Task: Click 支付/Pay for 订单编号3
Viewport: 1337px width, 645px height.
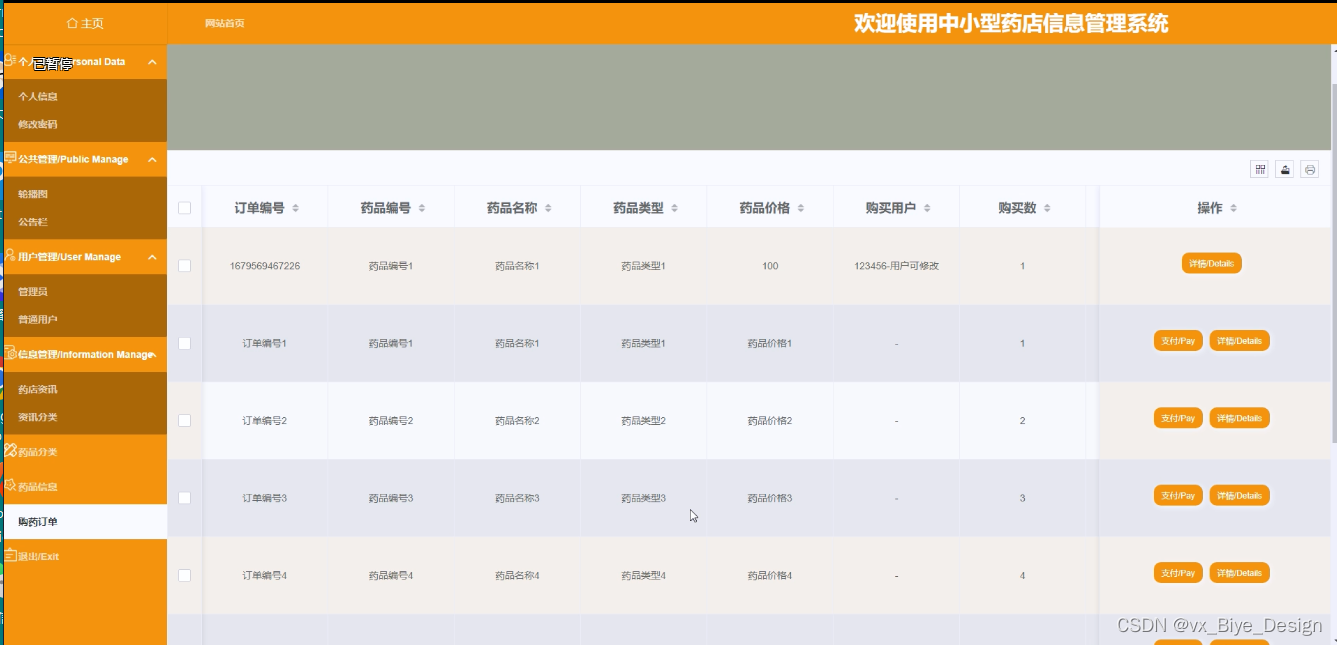Action: 1178,496
